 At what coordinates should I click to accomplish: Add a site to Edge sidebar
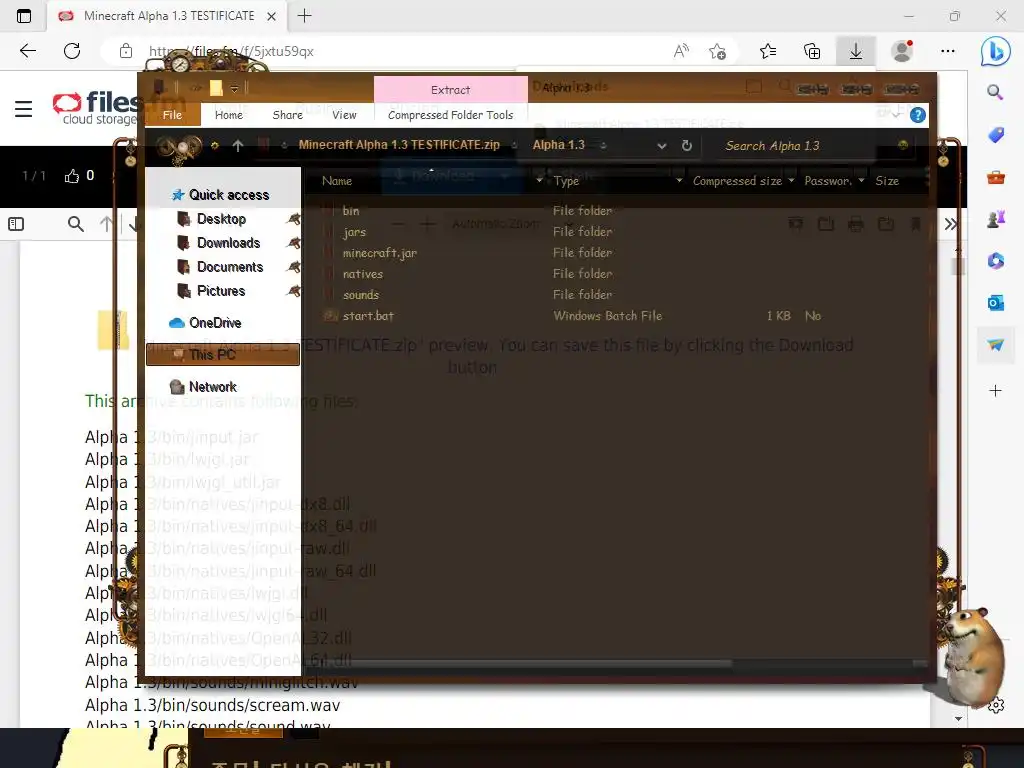point(995,391)
